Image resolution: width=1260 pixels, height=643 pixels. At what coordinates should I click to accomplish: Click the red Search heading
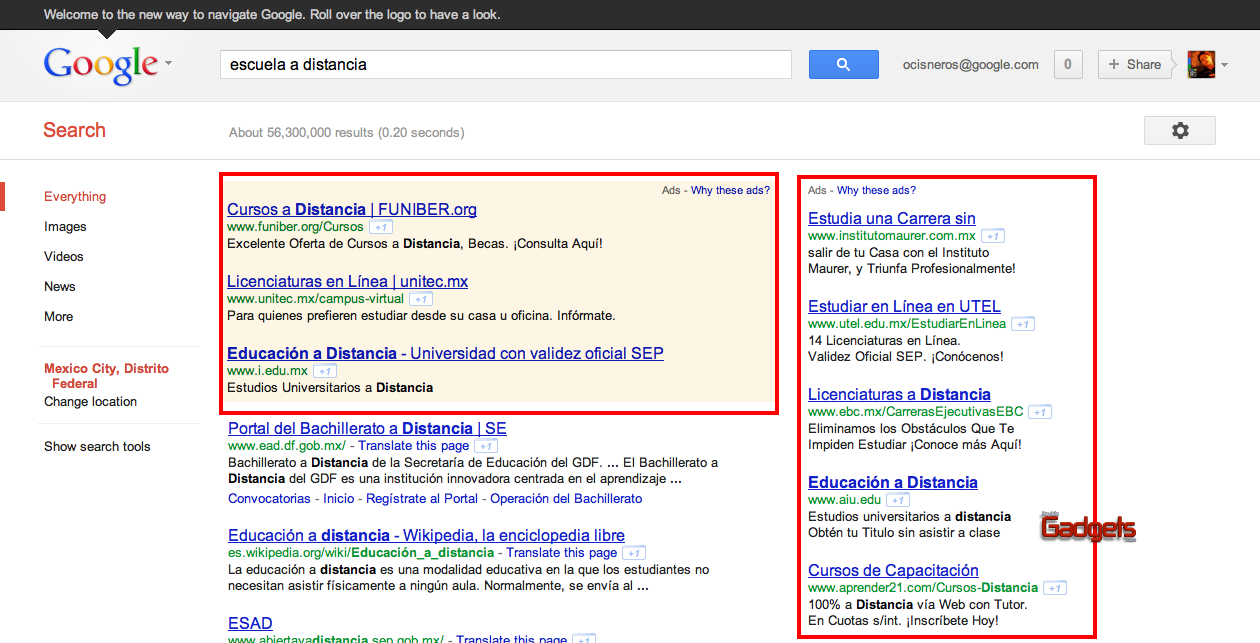74,130
